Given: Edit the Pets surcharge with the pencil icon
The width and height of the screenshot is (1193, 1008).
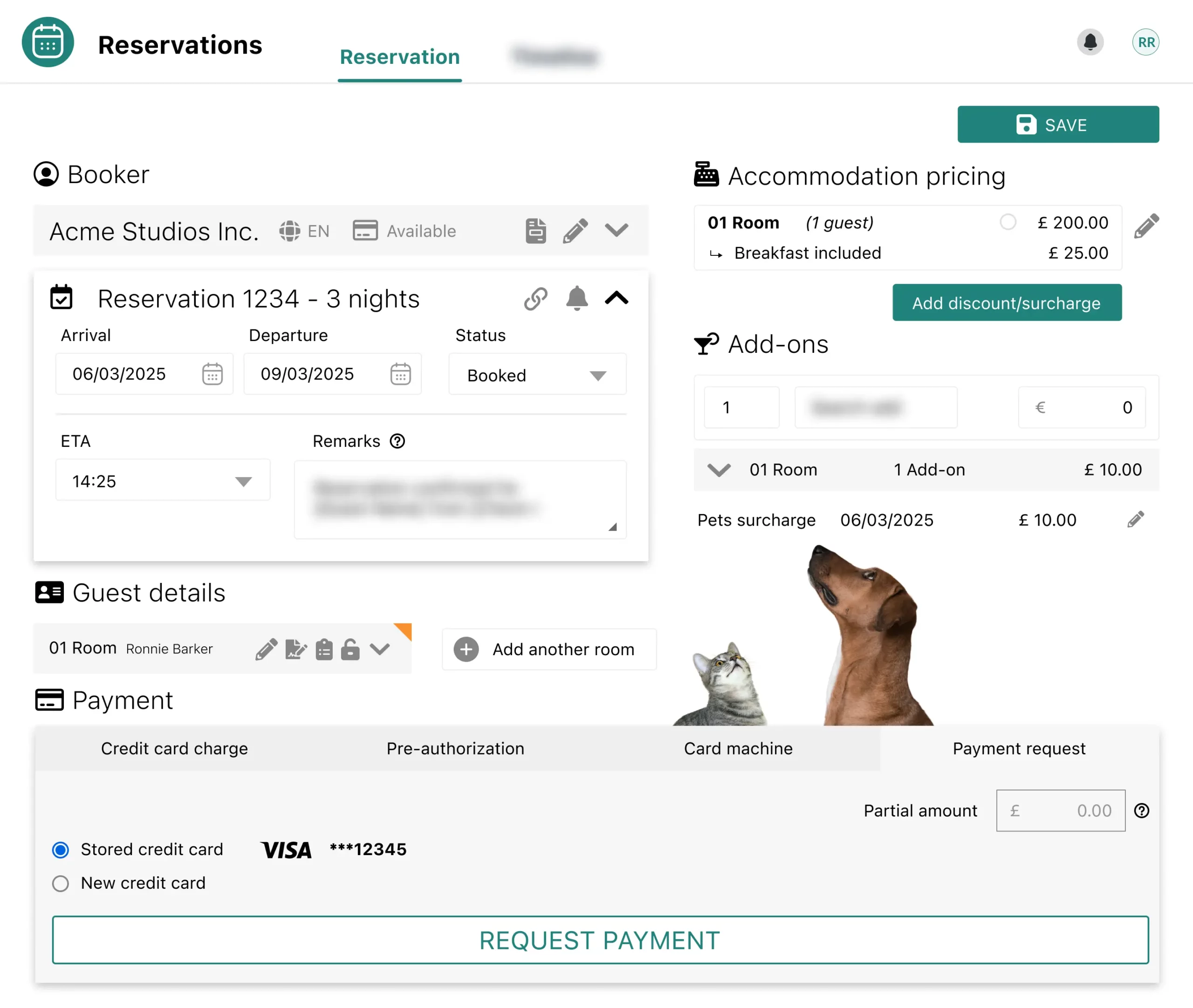Looking at the screenshot, I should pyautogui.click(x=1136, y=519).
